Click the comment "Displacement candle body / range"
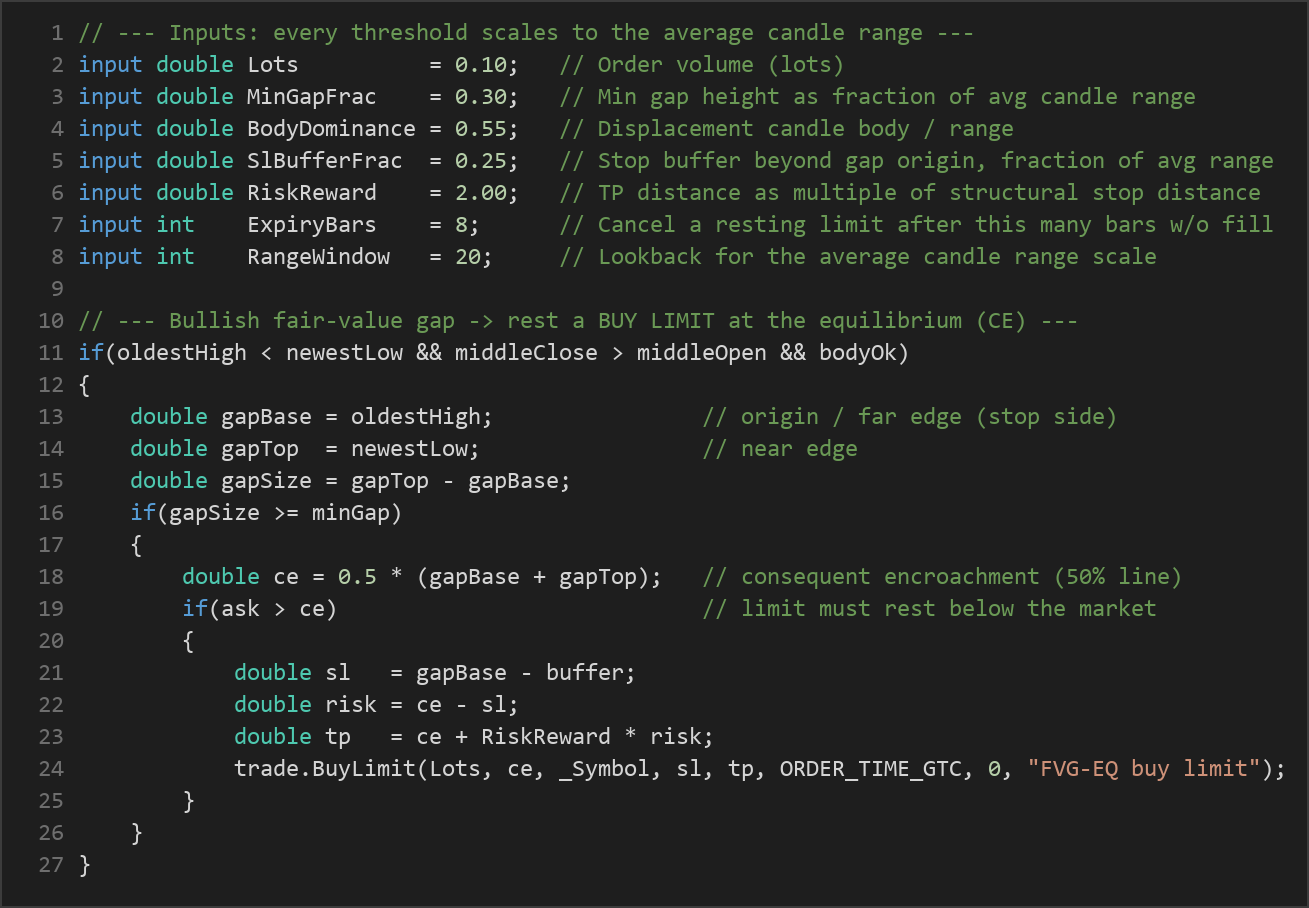Screen dimensions: 1309x908 coord(786,129)
